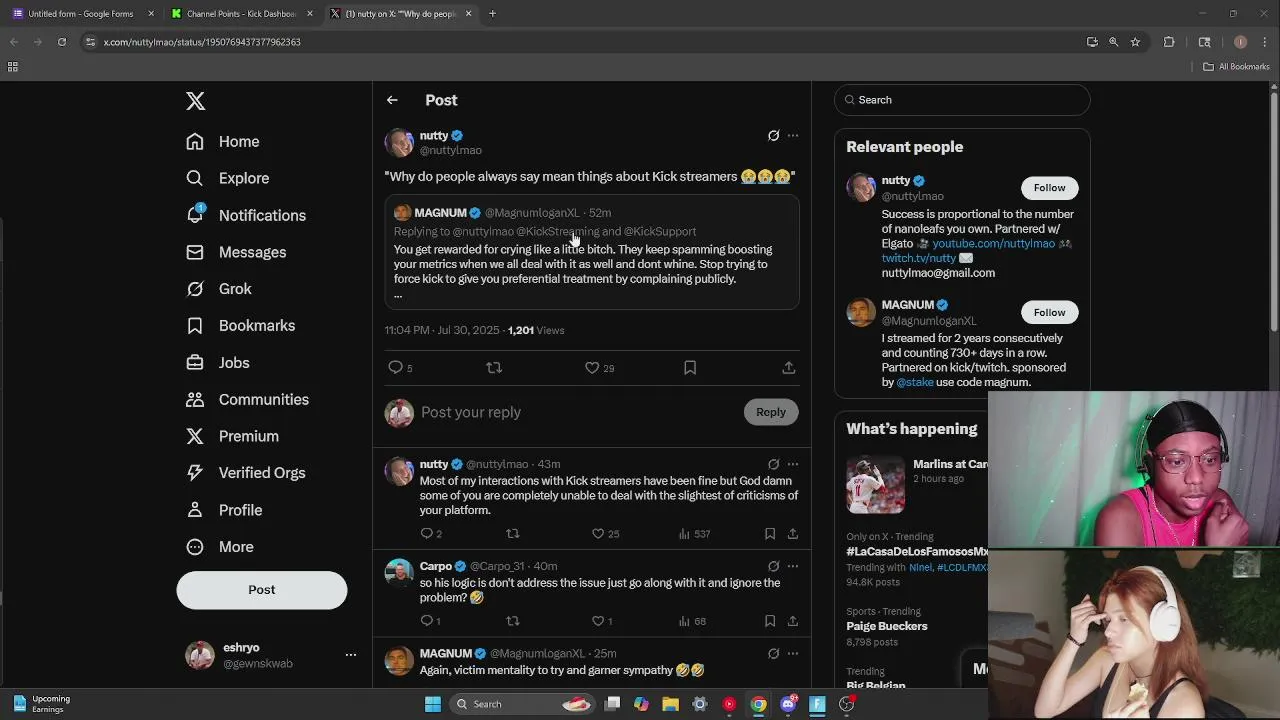Click the address bar URL

pos(202,42)
